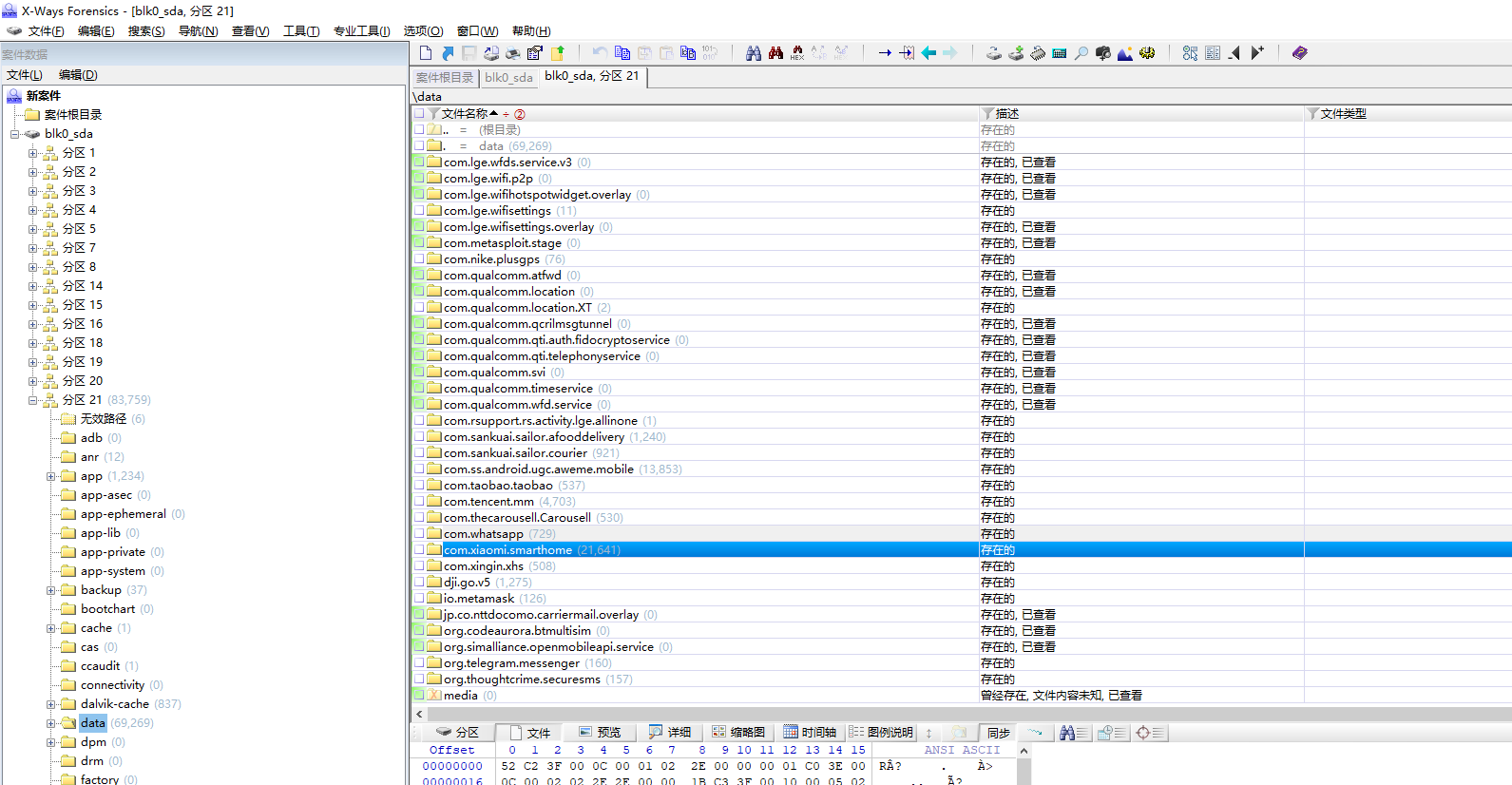Click the calendar event list icon

point(1112,733)
